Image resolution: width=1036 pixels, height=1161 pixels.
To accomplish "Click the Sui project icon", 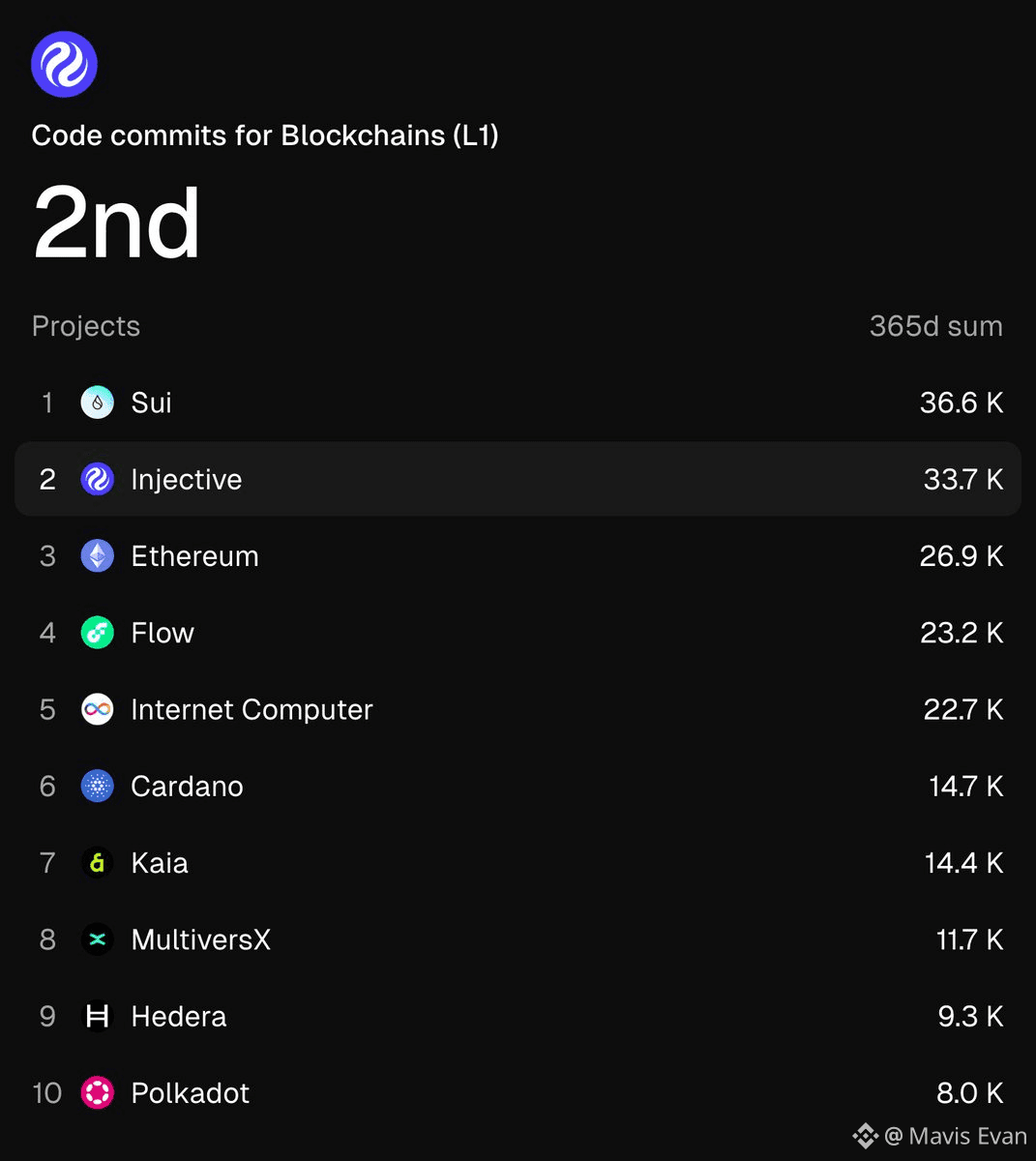I will click(x=97, y=402).
